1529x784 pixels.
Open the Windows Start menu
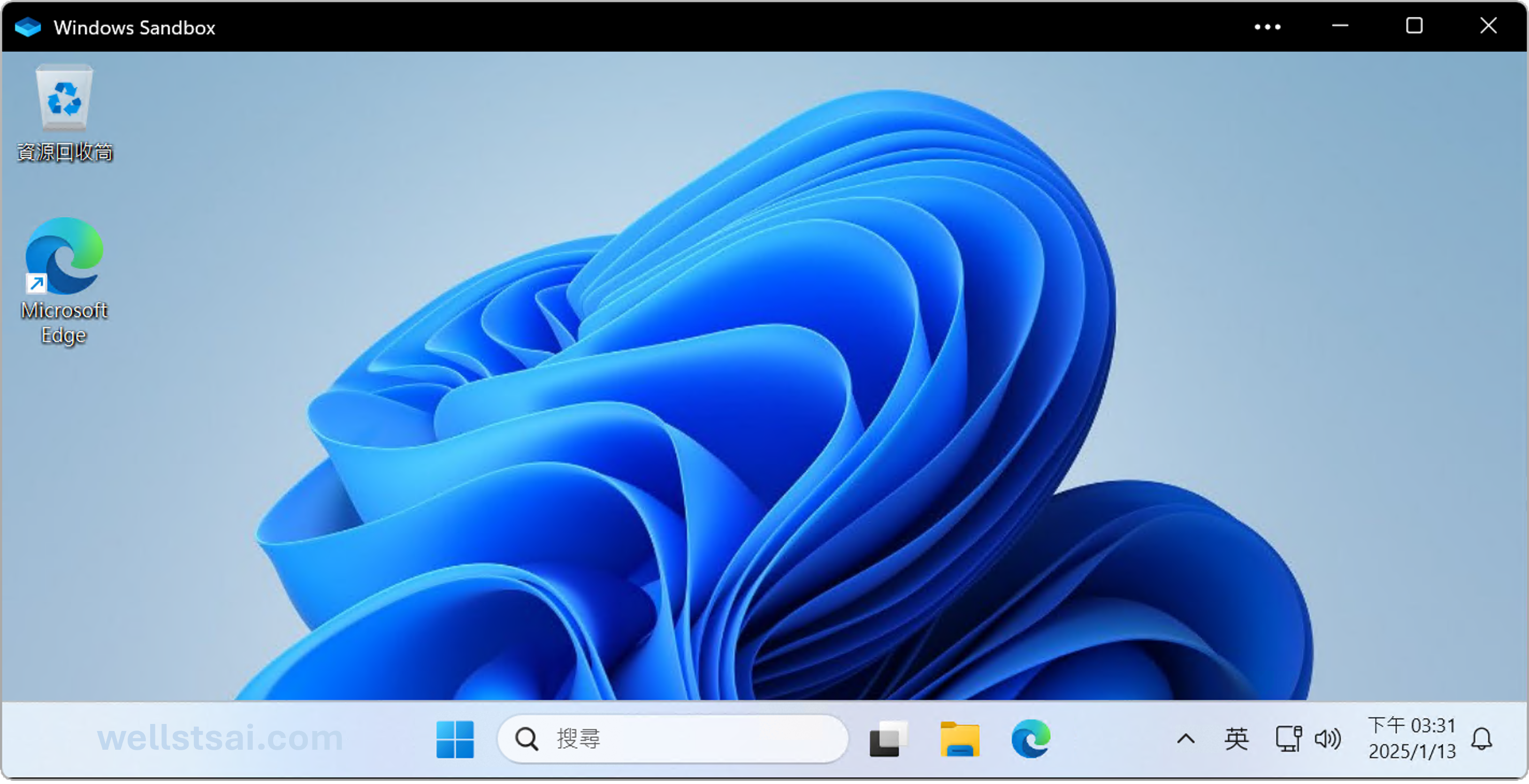pyautogui.click(x=455, y=739)
